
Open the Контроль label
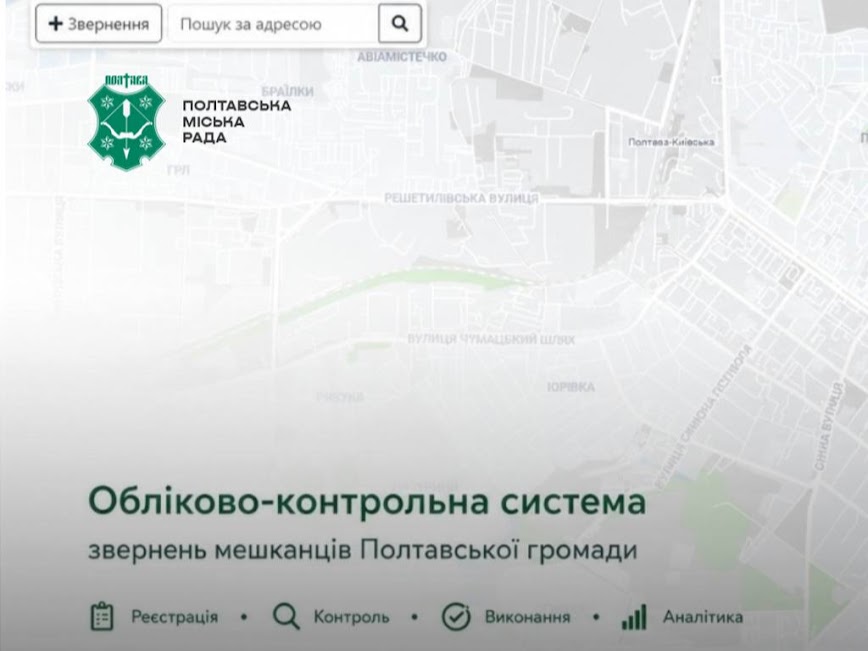(352, 617)
